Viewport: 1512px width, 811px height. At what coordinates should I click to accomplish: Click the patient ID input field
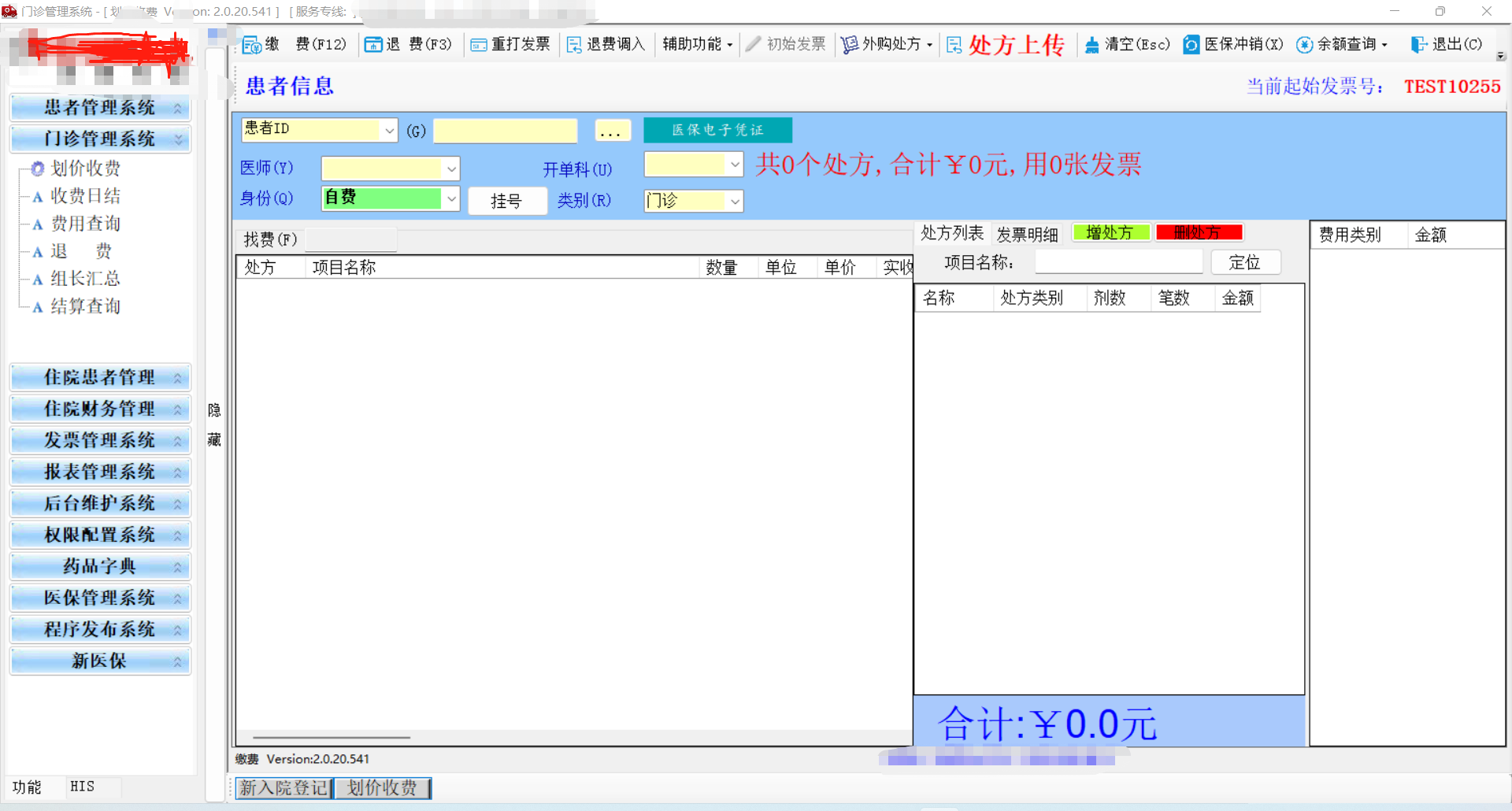(x=505, y=131)
